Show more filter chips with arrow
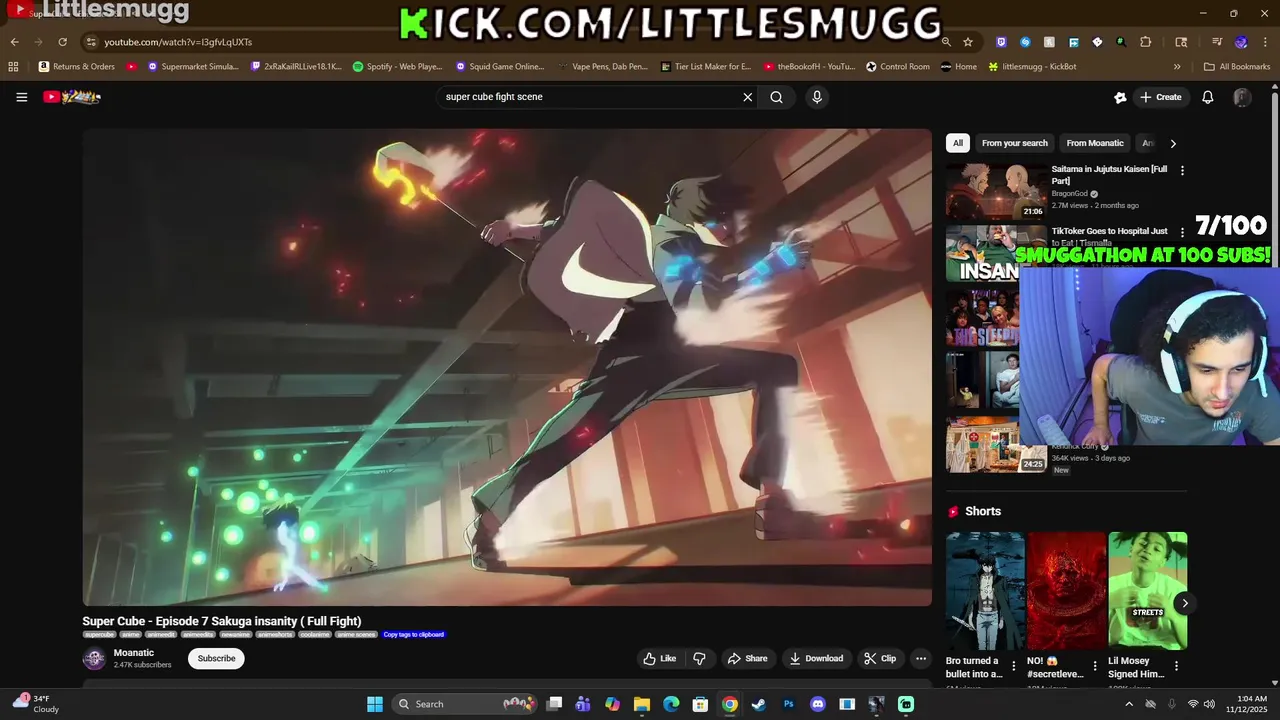Screen dimensions: 1280x720 (x=1173, y=143)
